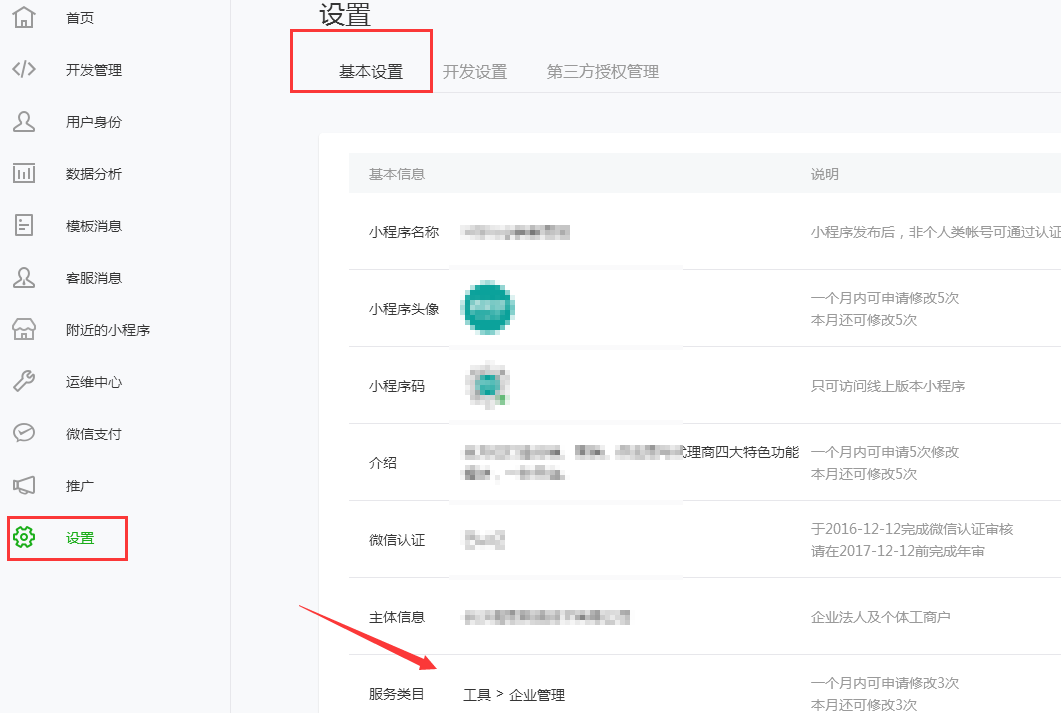Click the nearby mini programs shop icon

click(x=24, y=330)
